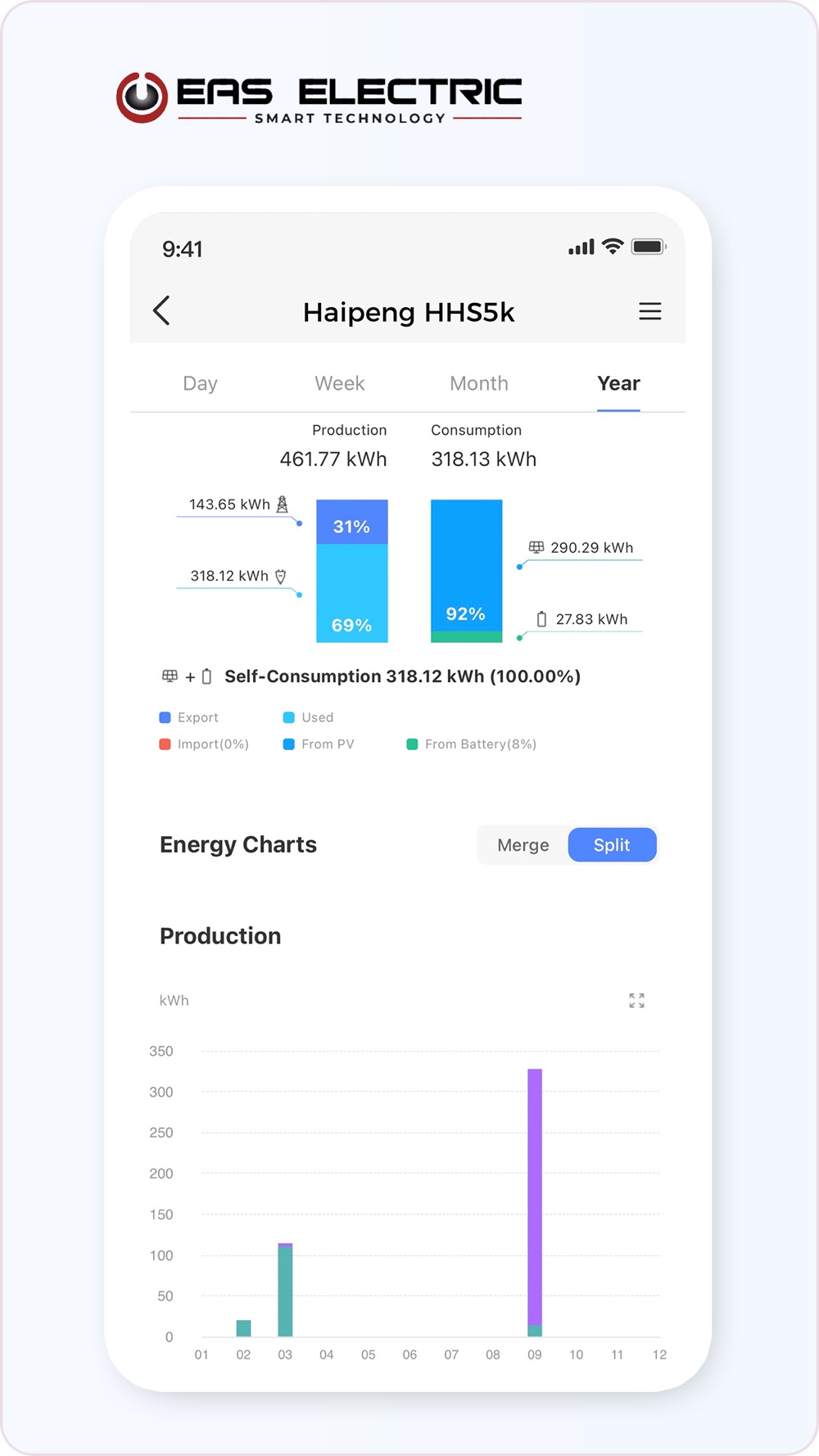Click the 31% export bar segment
Screen dimensions: 819x1456
352,522
